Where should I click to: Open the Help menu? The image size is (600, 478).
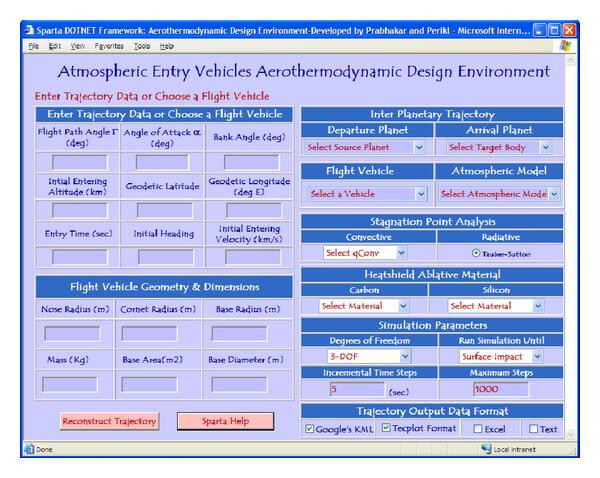(167, 46)
